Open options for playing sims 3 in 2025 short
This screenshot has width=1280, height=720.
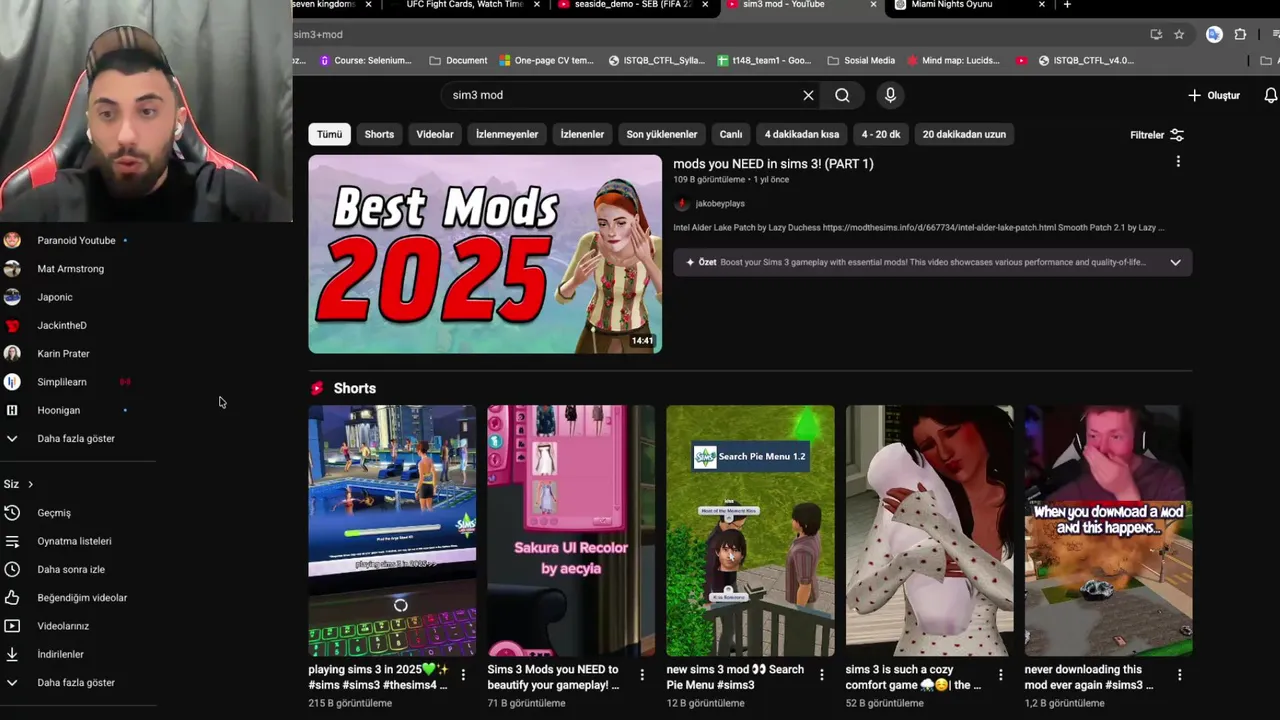(x=463, y=675)
